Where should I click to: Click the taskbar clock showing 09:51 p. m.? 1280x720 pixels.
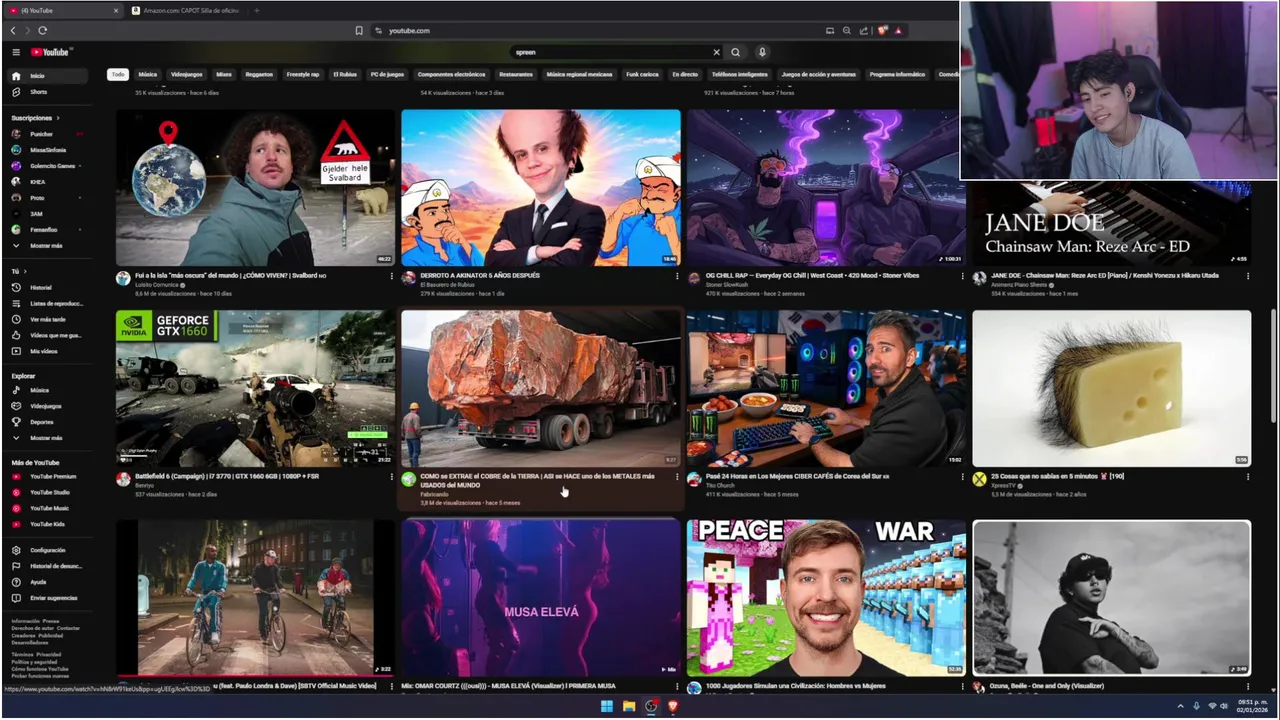pyautogui.click(x=1251, y=706)
